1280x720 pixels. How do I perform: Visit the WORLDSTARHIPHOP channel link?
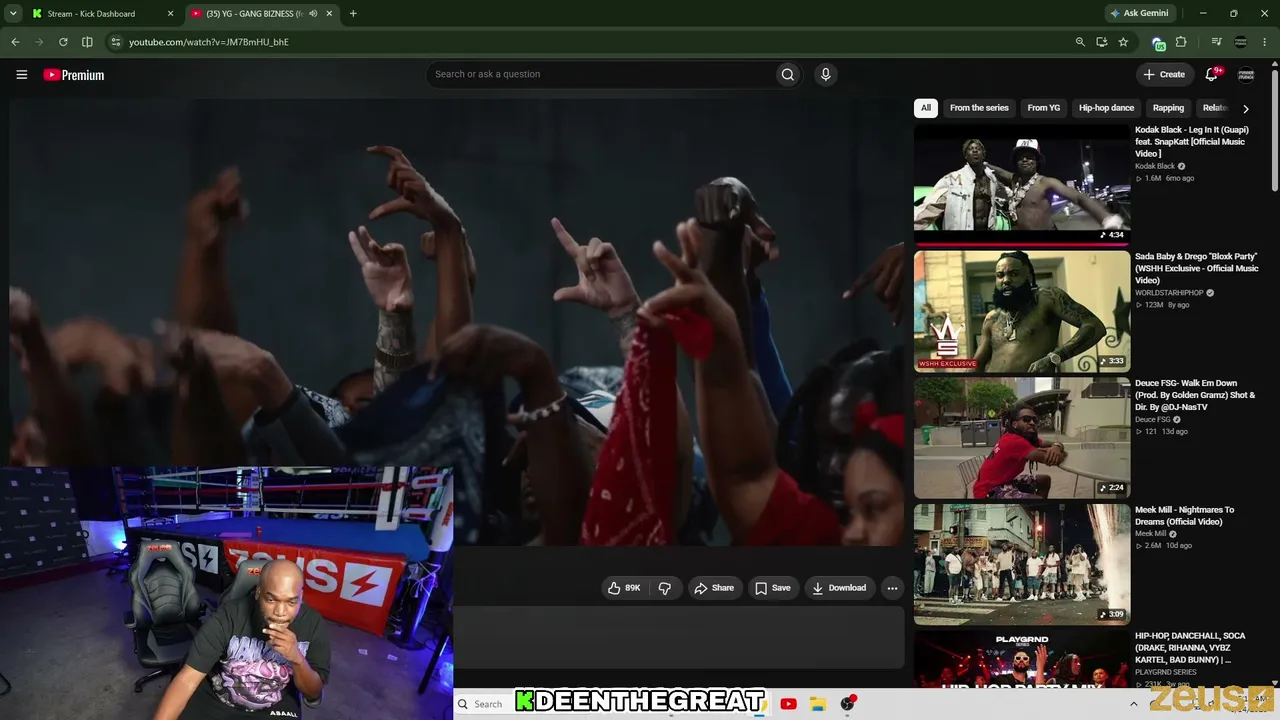[1169, 293]
